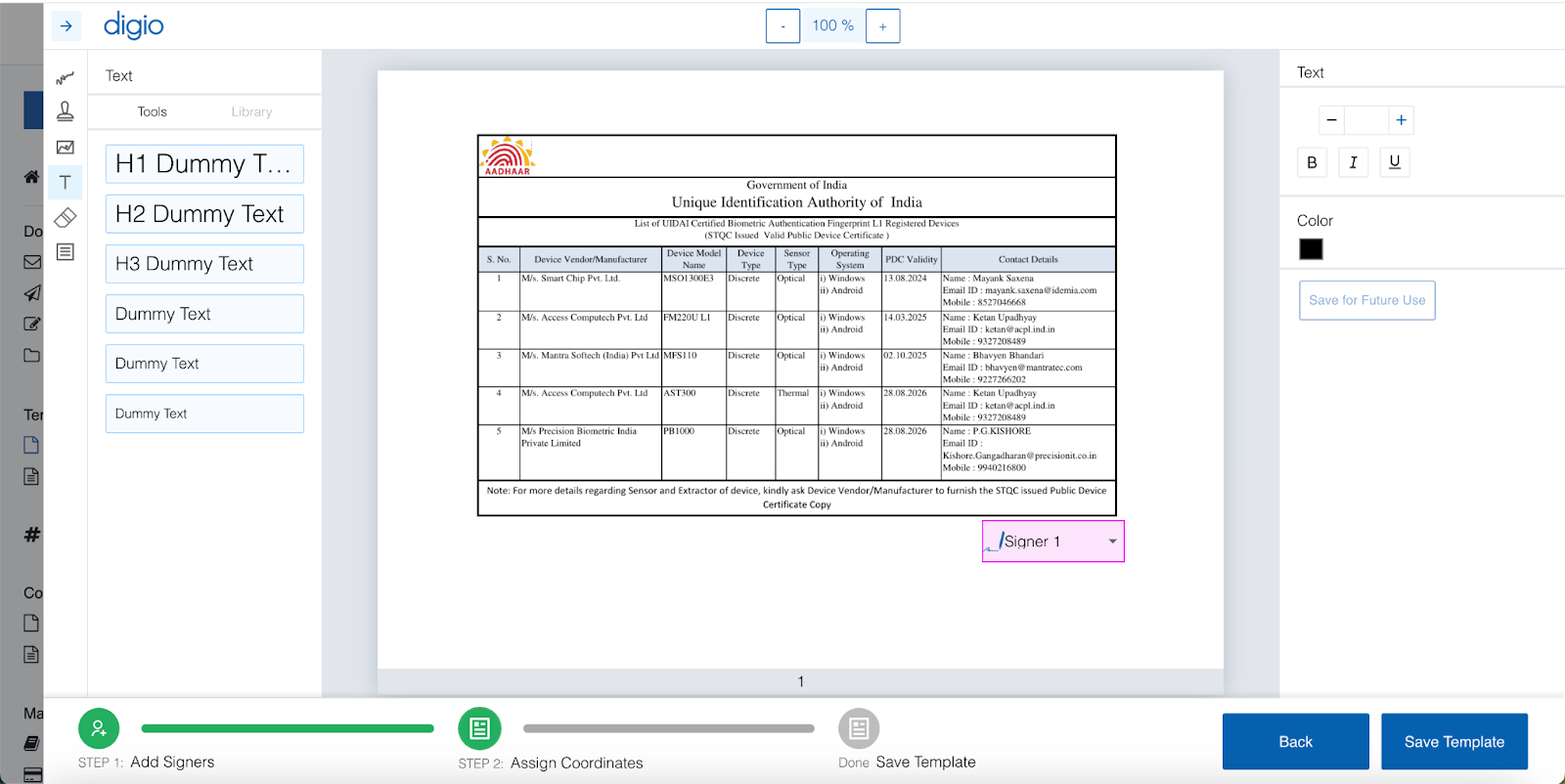
Task: Click the Aadhaar logo in the document
Action: [x=508, y=156]
